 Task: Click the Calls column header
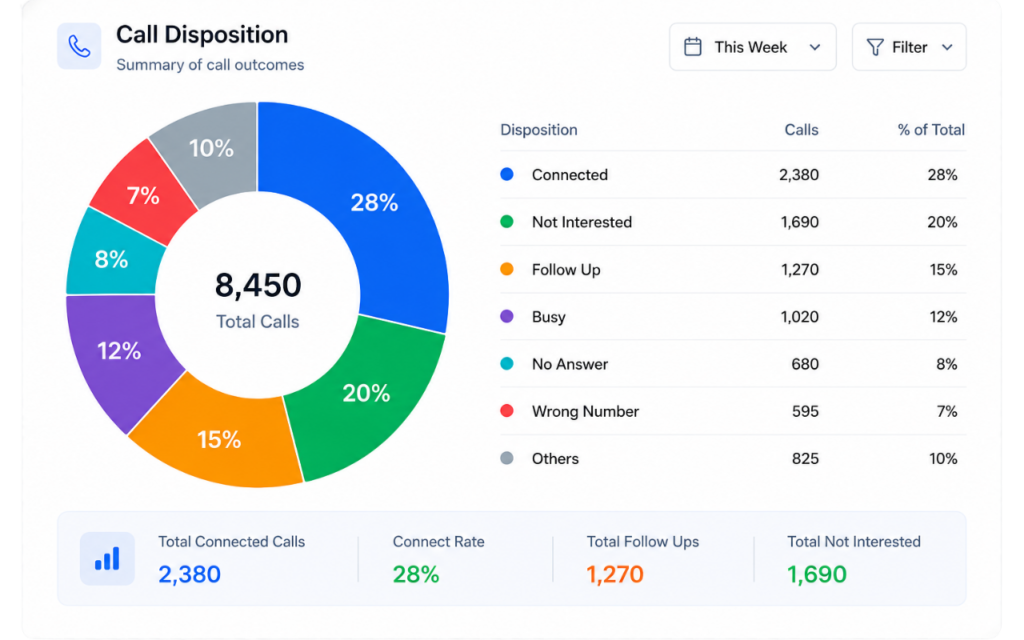[x=801, y=130]
